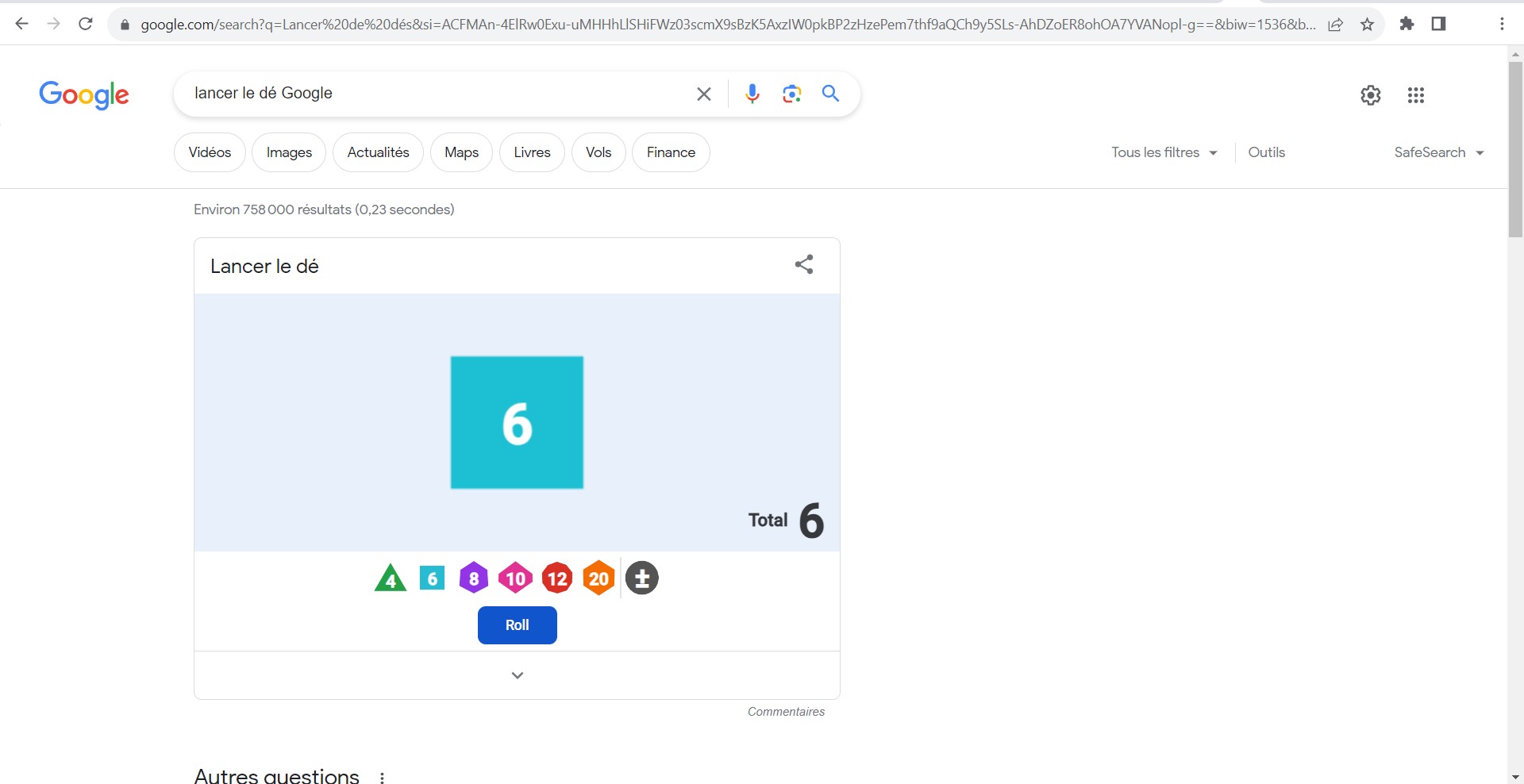Click the search input field
Viewport: 1524px width, 784px height.
[437, 94]
